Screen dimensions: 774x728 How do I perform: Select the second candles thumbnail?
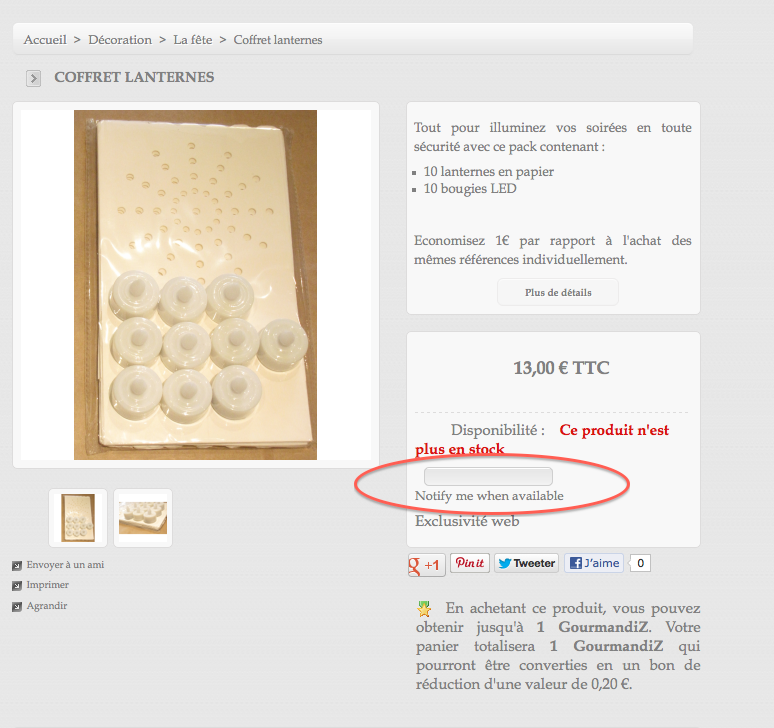click(143, 518)
